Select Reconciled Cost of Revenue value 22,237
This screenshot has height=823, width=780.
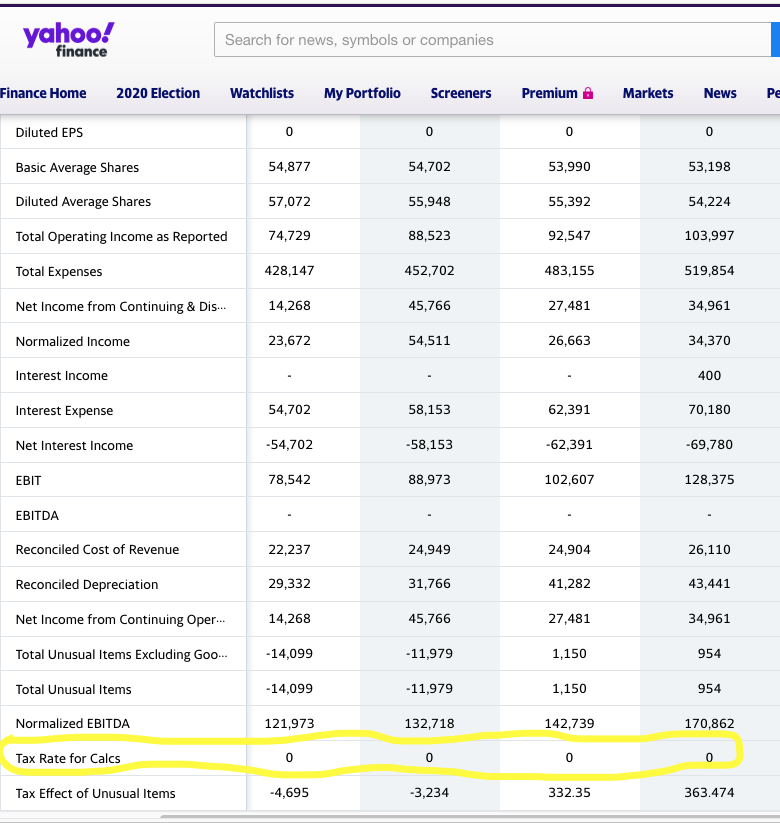pos(289,549)
